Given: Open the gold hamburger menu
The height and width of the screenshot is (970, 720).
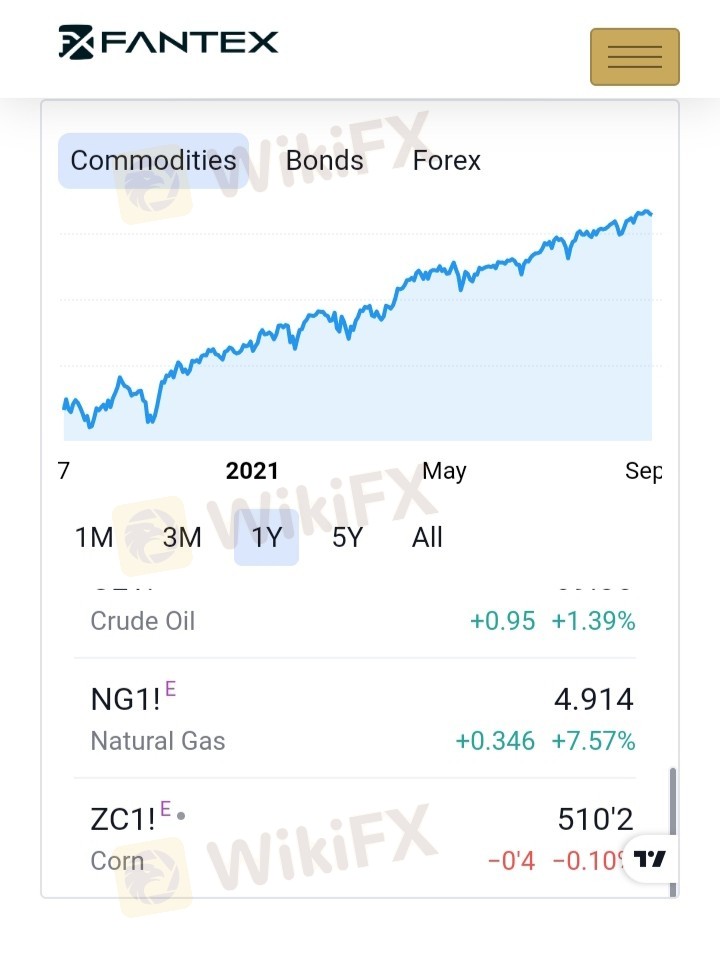Looking at the screenshot, I should tap(635, 56).
